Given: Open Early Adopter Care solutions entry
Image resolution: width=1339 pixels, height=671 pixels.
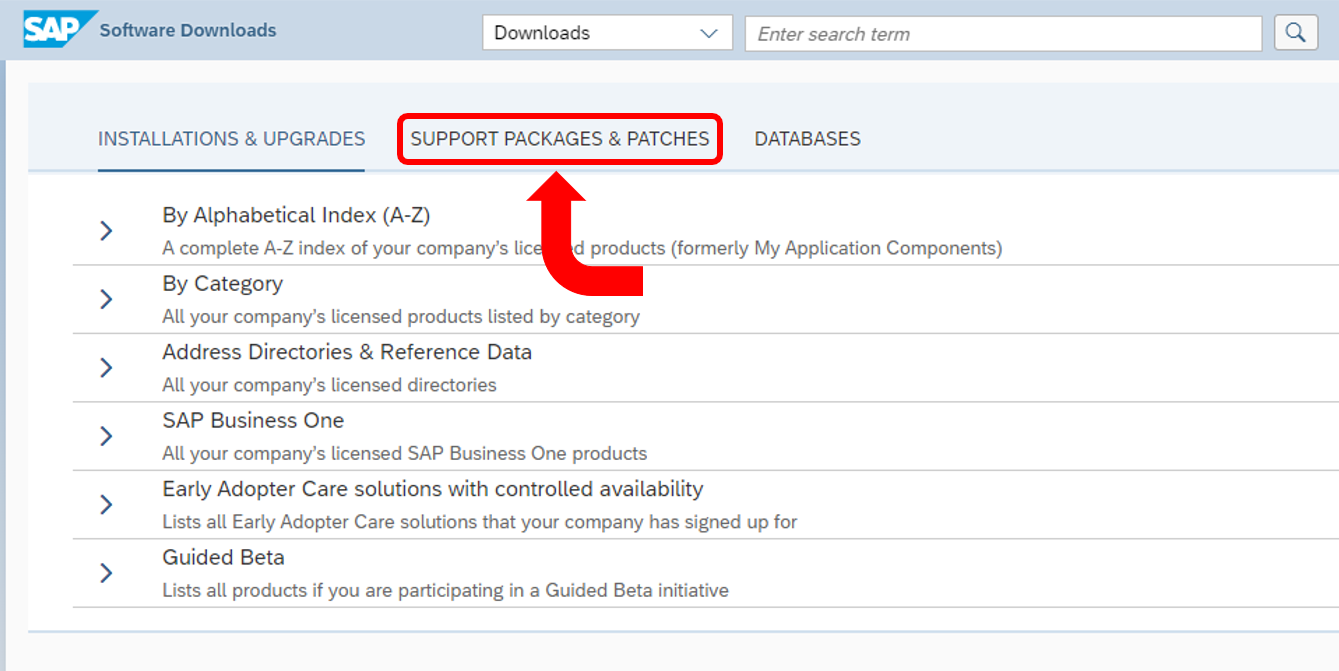Looking at the screenshot, I should pos(432,489).
